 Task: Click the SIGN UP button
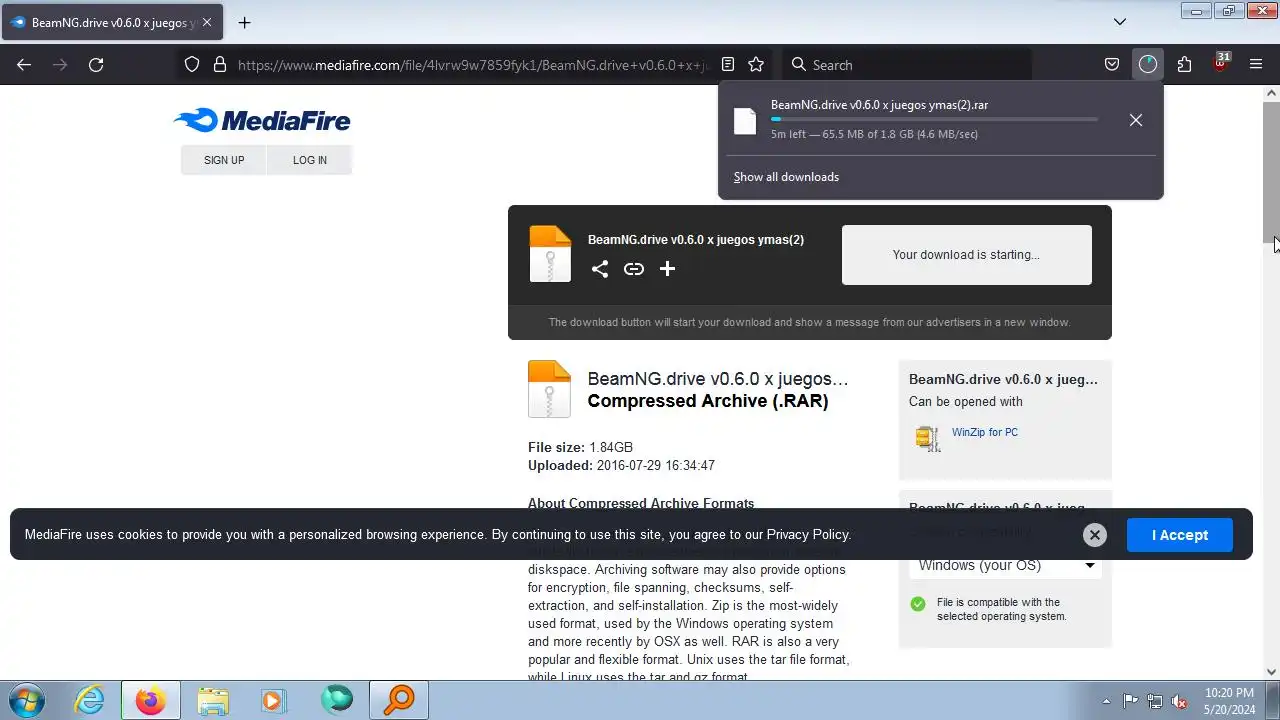pyautogui.click(x=224, y=160)
